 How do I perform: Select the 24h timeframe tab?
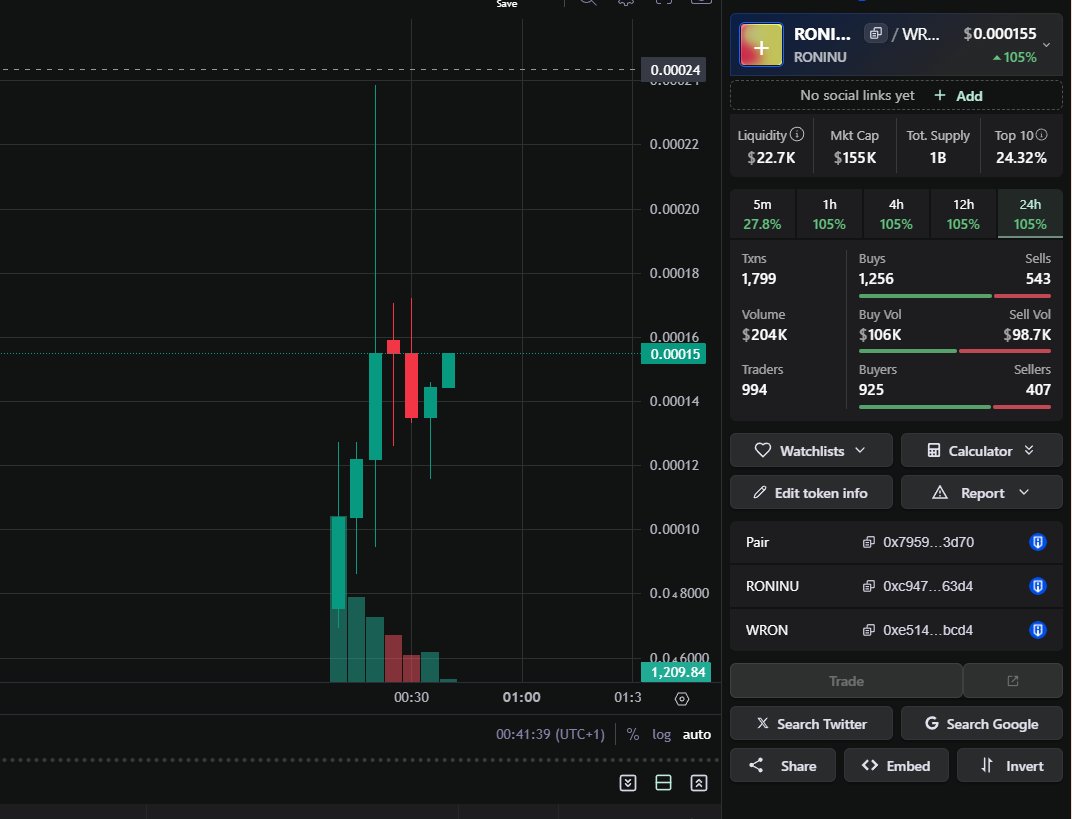pyautogui.click(x=1030, y=214)
